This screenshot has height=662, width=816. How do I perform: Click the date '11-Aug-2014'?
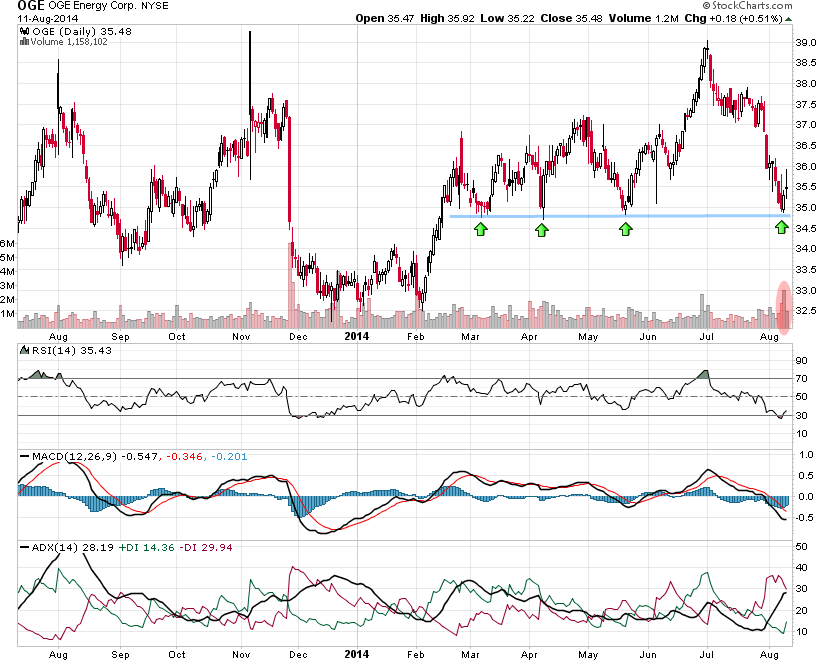click(47, 18)
